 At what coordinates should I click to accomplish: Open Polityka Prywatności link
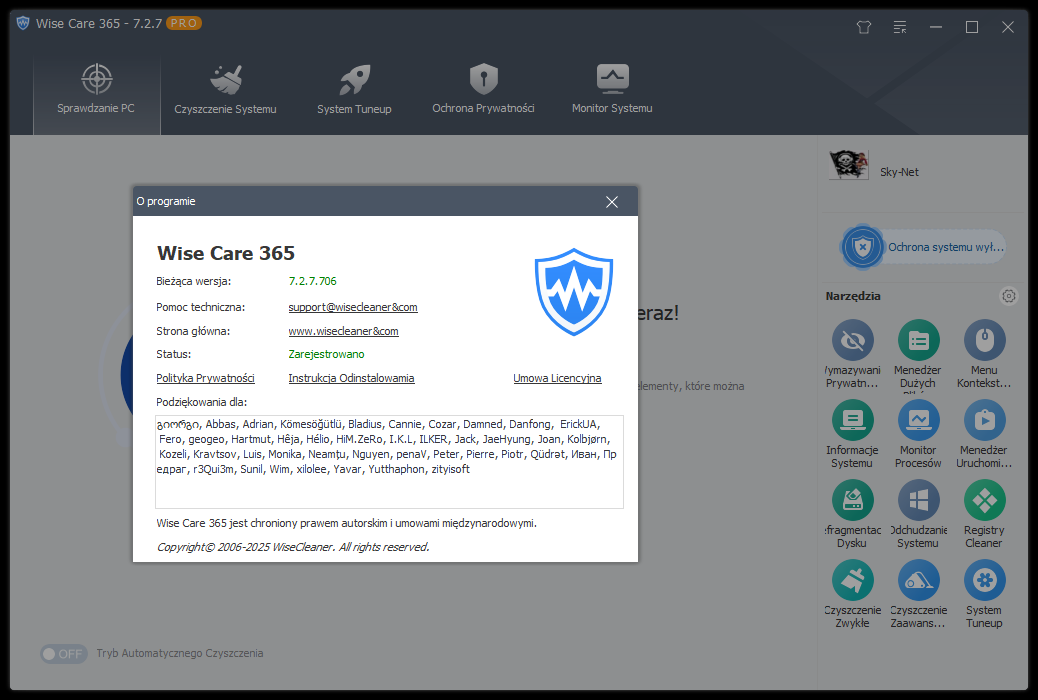[205, 378]
